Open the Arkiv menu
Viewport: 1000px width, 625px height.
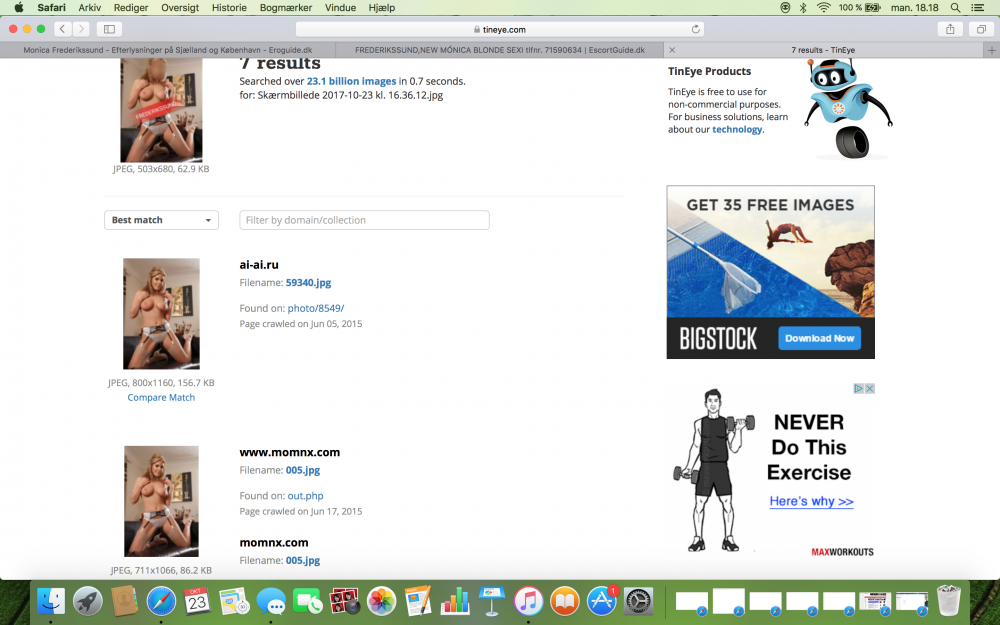pos(89,8)
